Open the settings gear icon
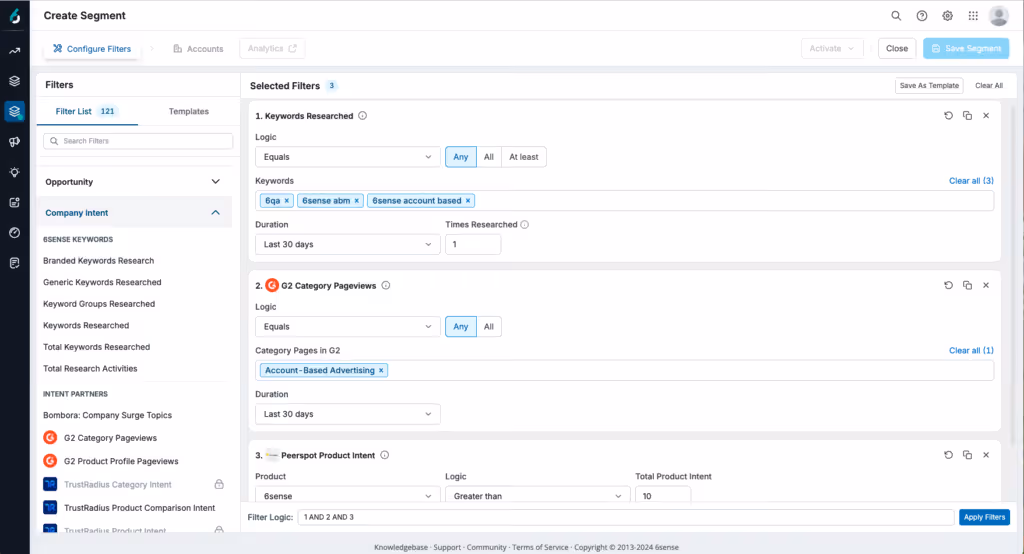The width and height of the screenshot is (1024, 554). click(948, 16)
